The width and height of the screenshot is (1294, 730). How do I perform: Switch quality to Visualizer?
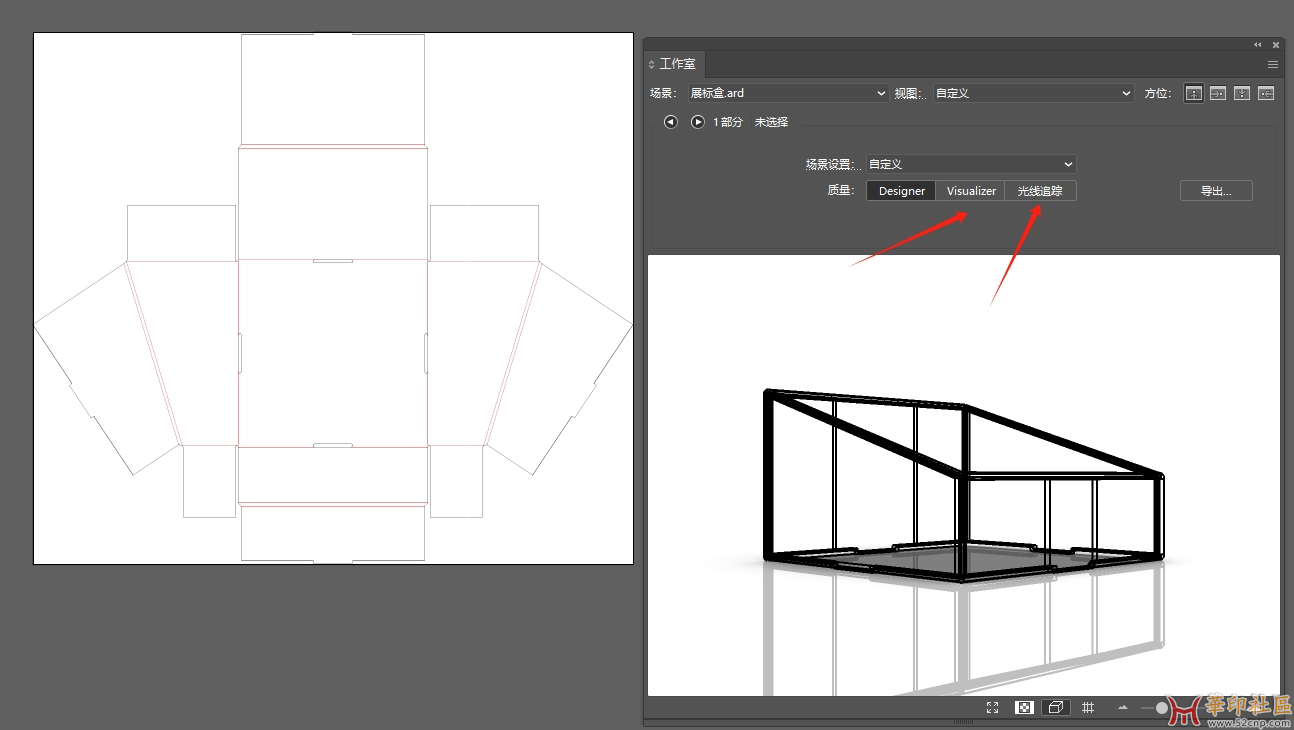971,191
